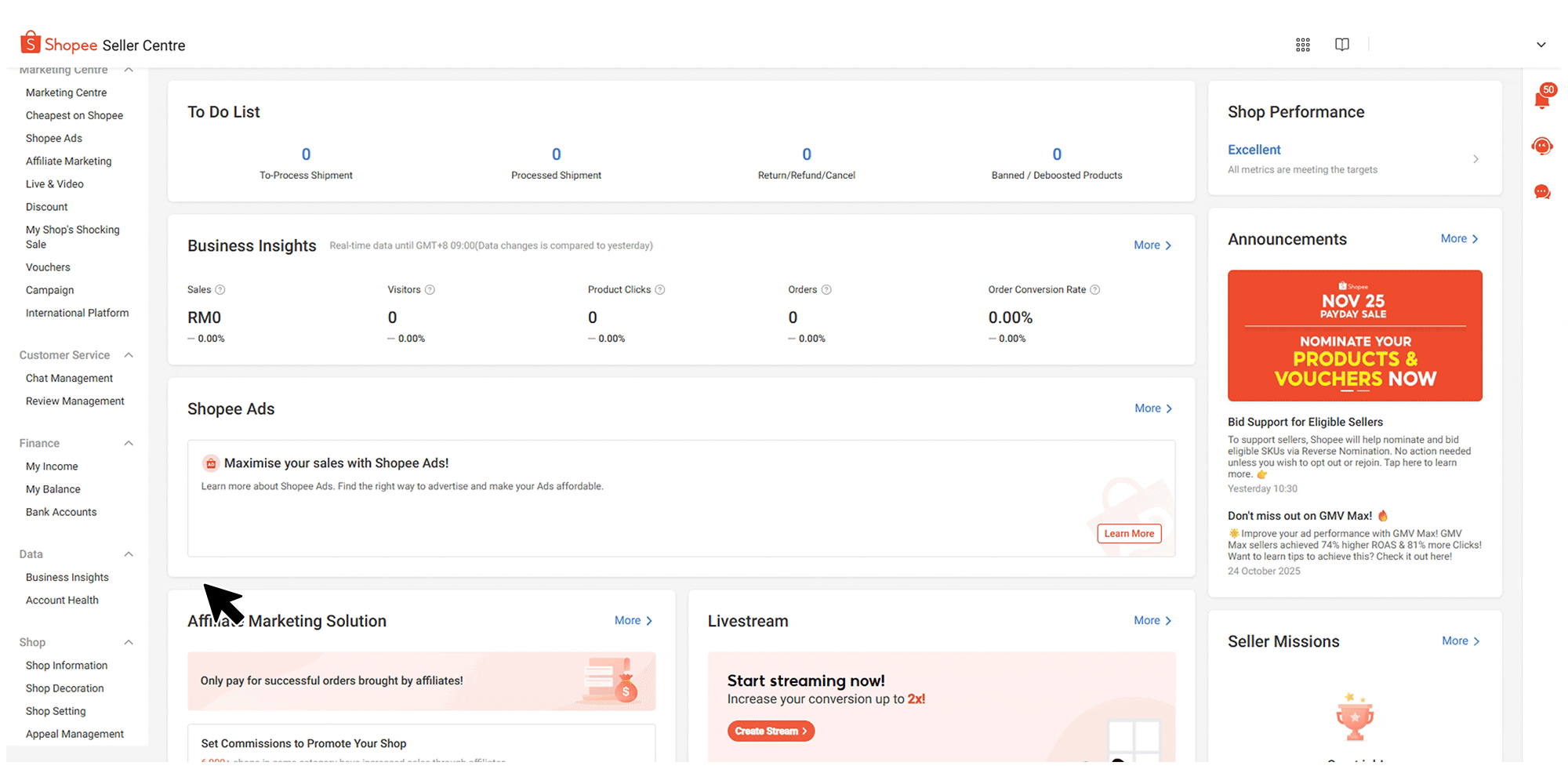1568x784 pixels.
Task: Click More link in Affiliate Marketing Solution
Action: (x=633, y=621)
